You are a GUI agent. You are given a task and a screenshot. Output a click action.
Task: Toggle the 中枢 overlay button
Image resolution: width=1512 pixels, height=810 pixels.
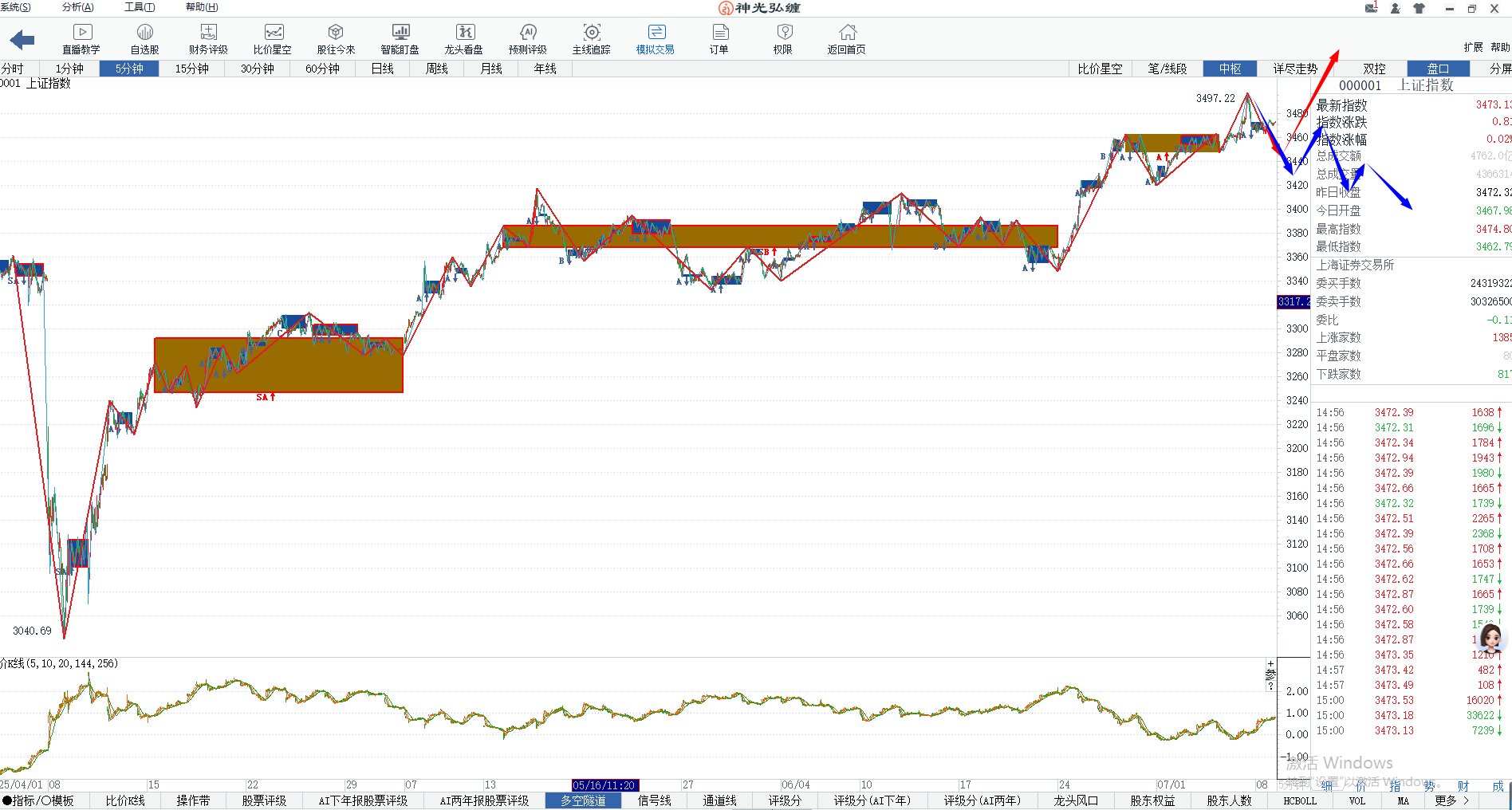tap(1230, 69)
